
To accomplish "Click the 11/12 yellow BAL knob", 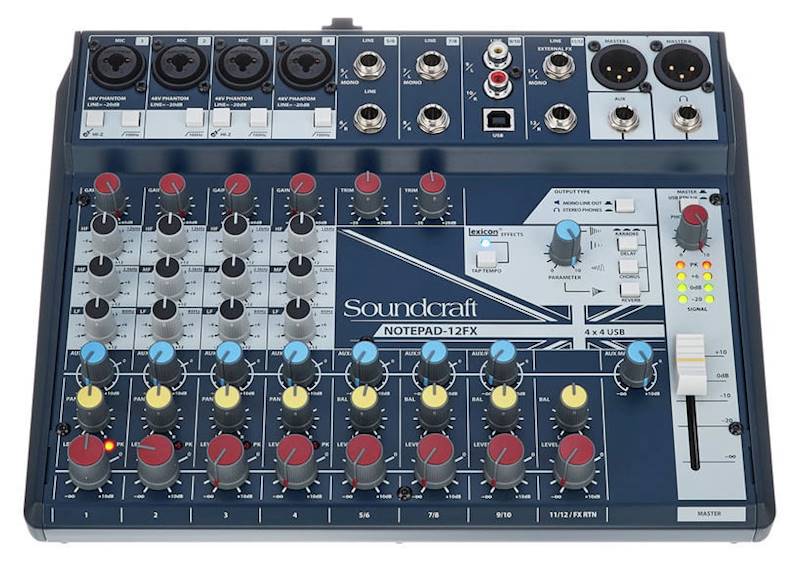I will (x=574, y=406).
